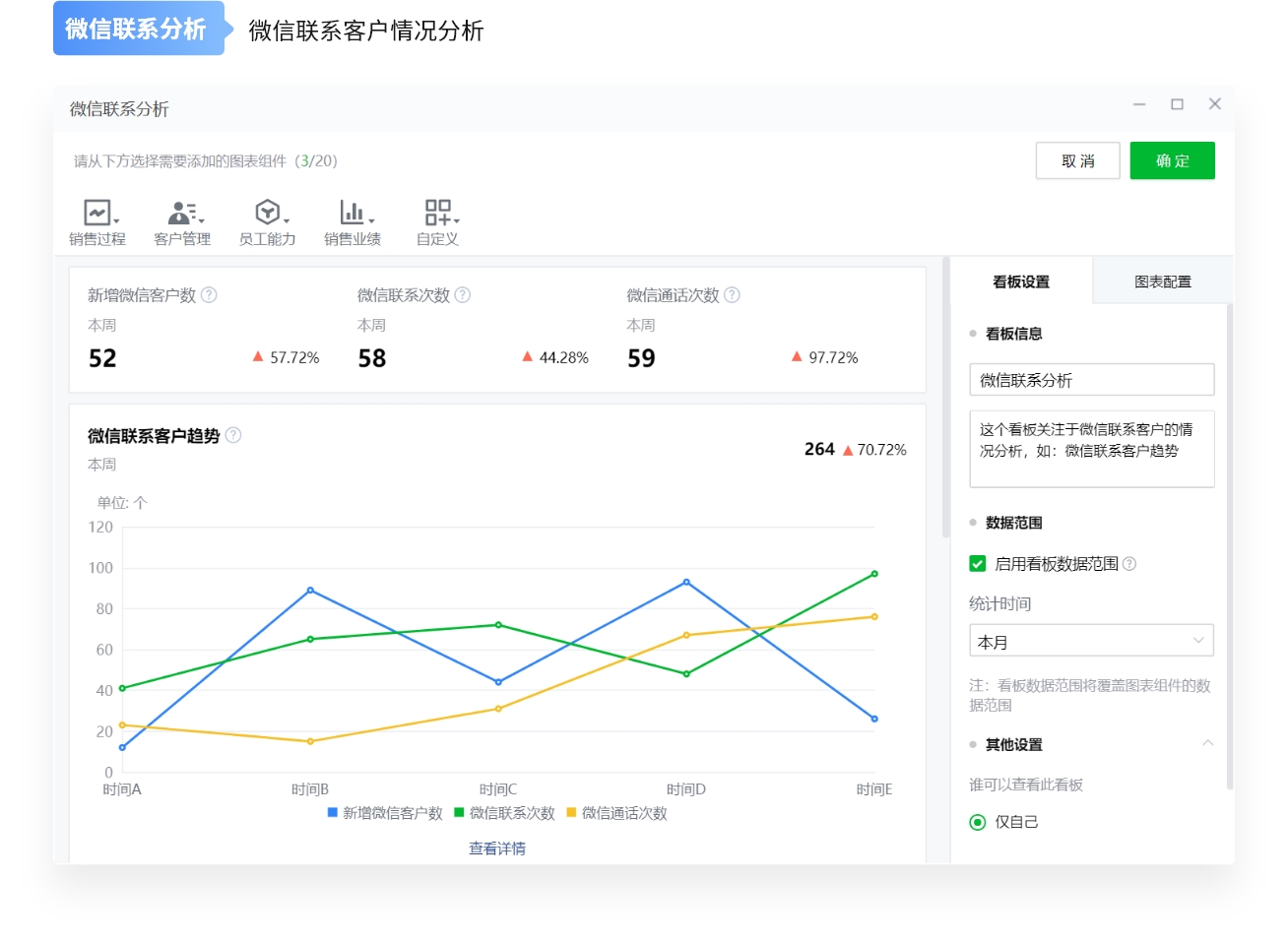
Task: Collapse the 其他设置 section chevron
Action: [x=1210, y=744]
